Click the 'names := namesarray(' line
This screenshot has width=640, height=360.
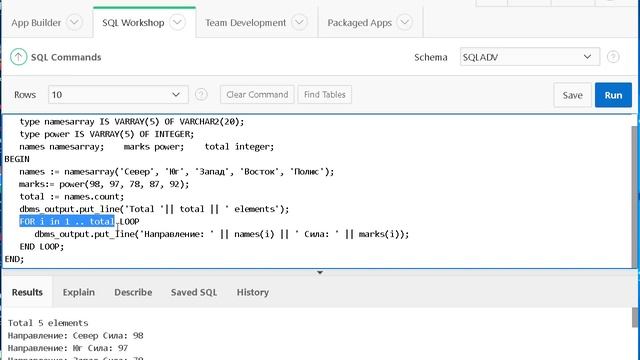pos(177,171)
